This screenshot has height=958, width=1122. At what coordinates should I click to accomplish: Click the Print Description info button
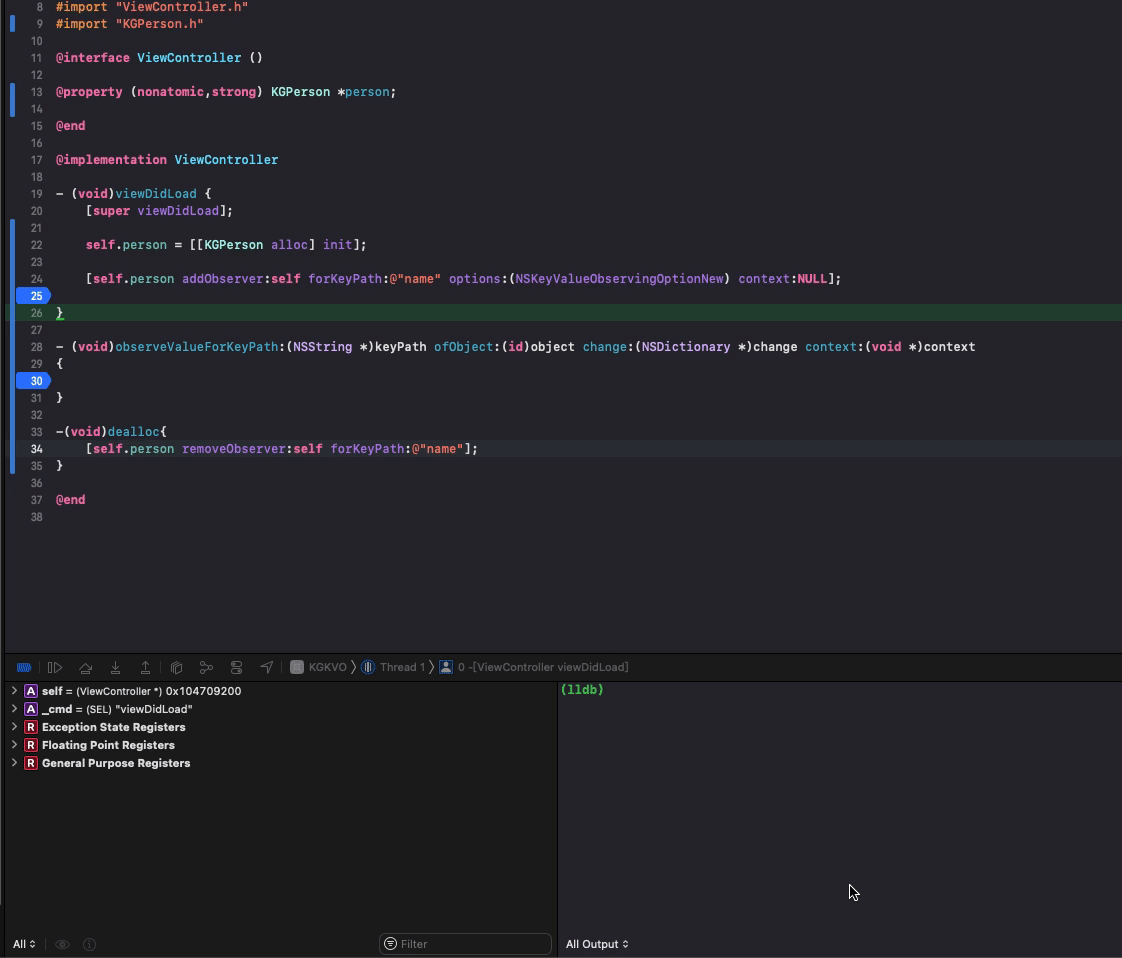89,943
